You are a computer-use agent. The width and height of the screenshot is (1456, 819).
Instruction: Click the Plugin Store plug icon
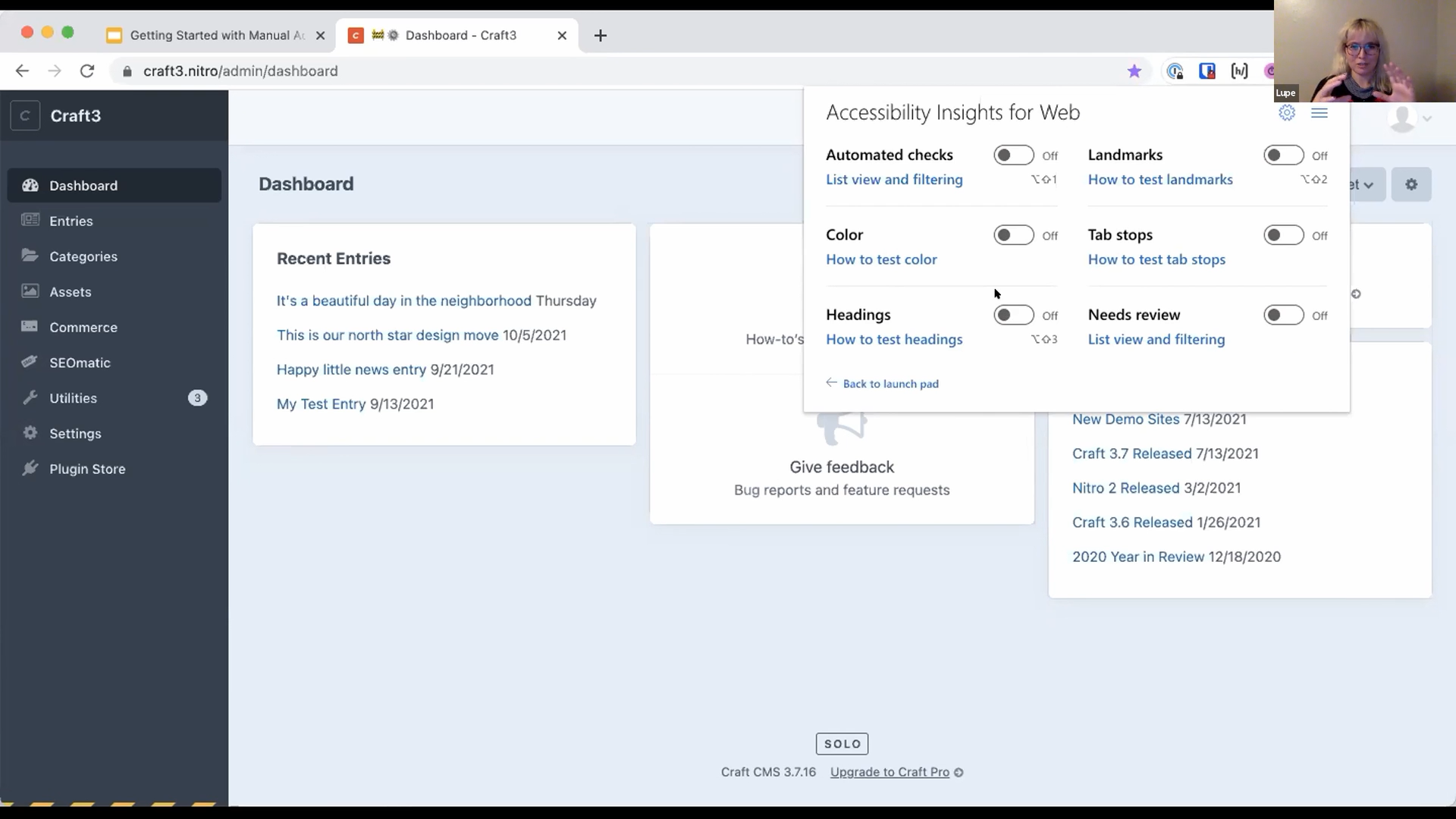[x=30, y=468]
